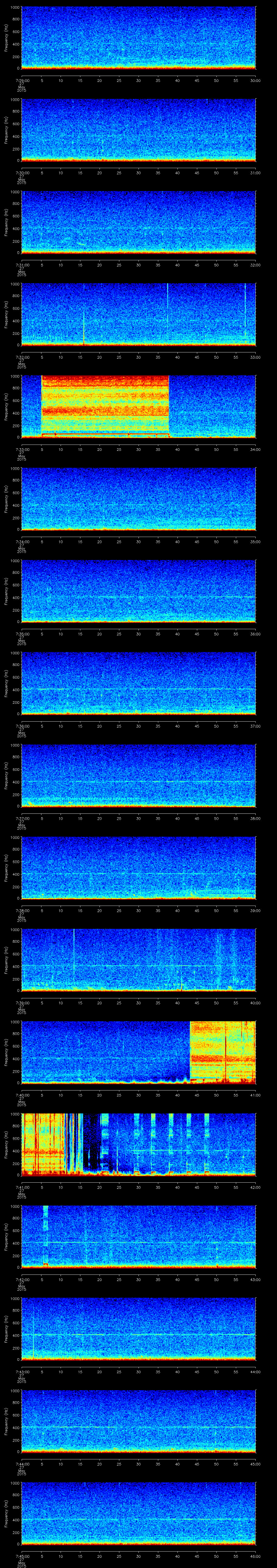Viewport: 277px width, 1568px height.
Task: Click the 1000 frequency tick of the 7:29:00 panel
Action: point(15,8)
